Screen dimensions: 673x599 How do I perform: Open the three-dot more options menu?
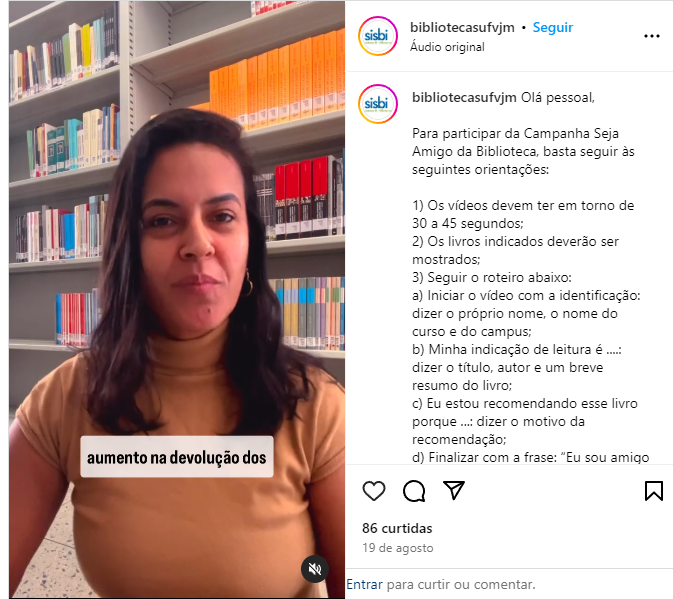coord(652,36)
